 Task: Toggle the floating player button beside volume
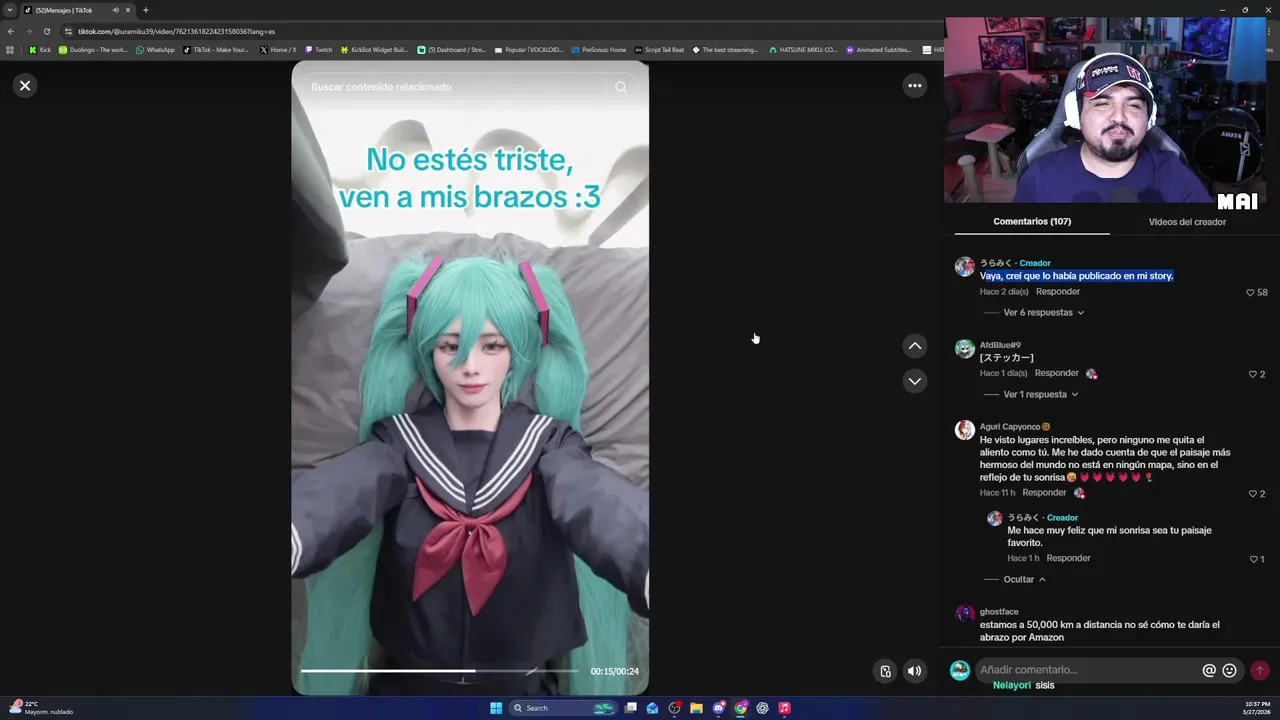(885, 671)
